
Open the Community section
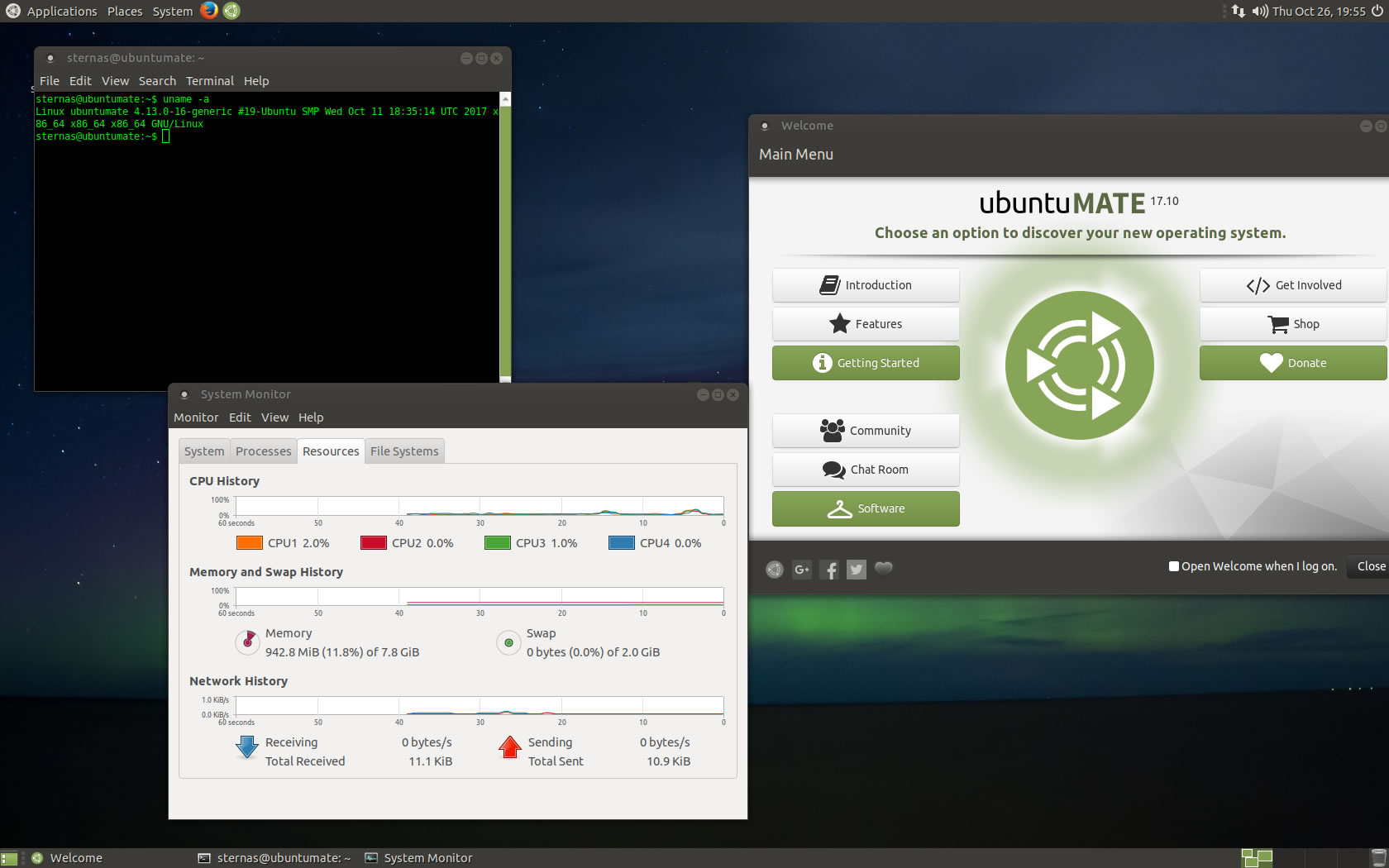[866, 431]
